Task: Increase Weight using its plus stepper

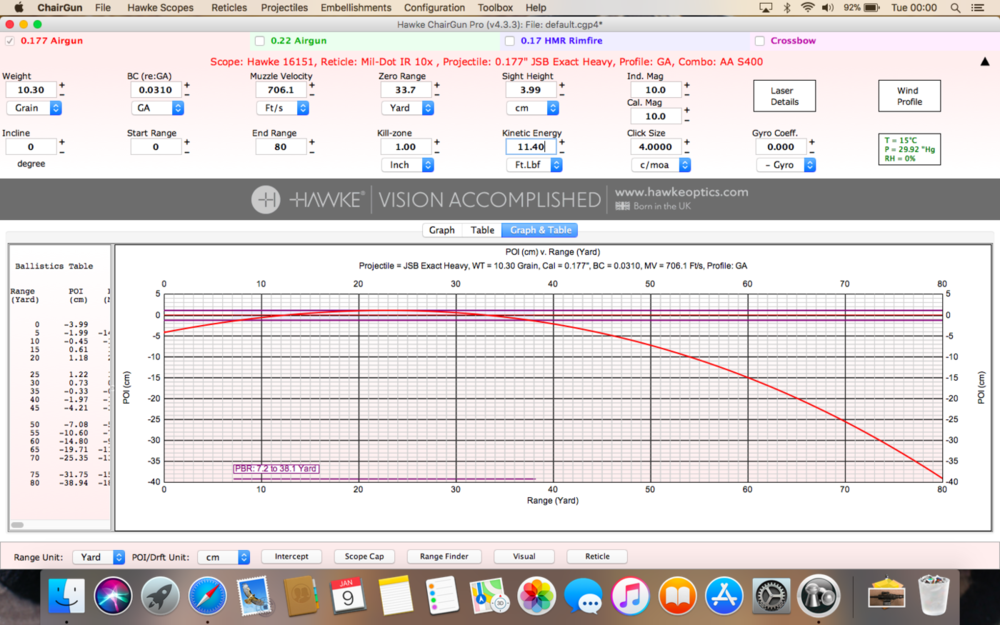Action: point(62,85)
